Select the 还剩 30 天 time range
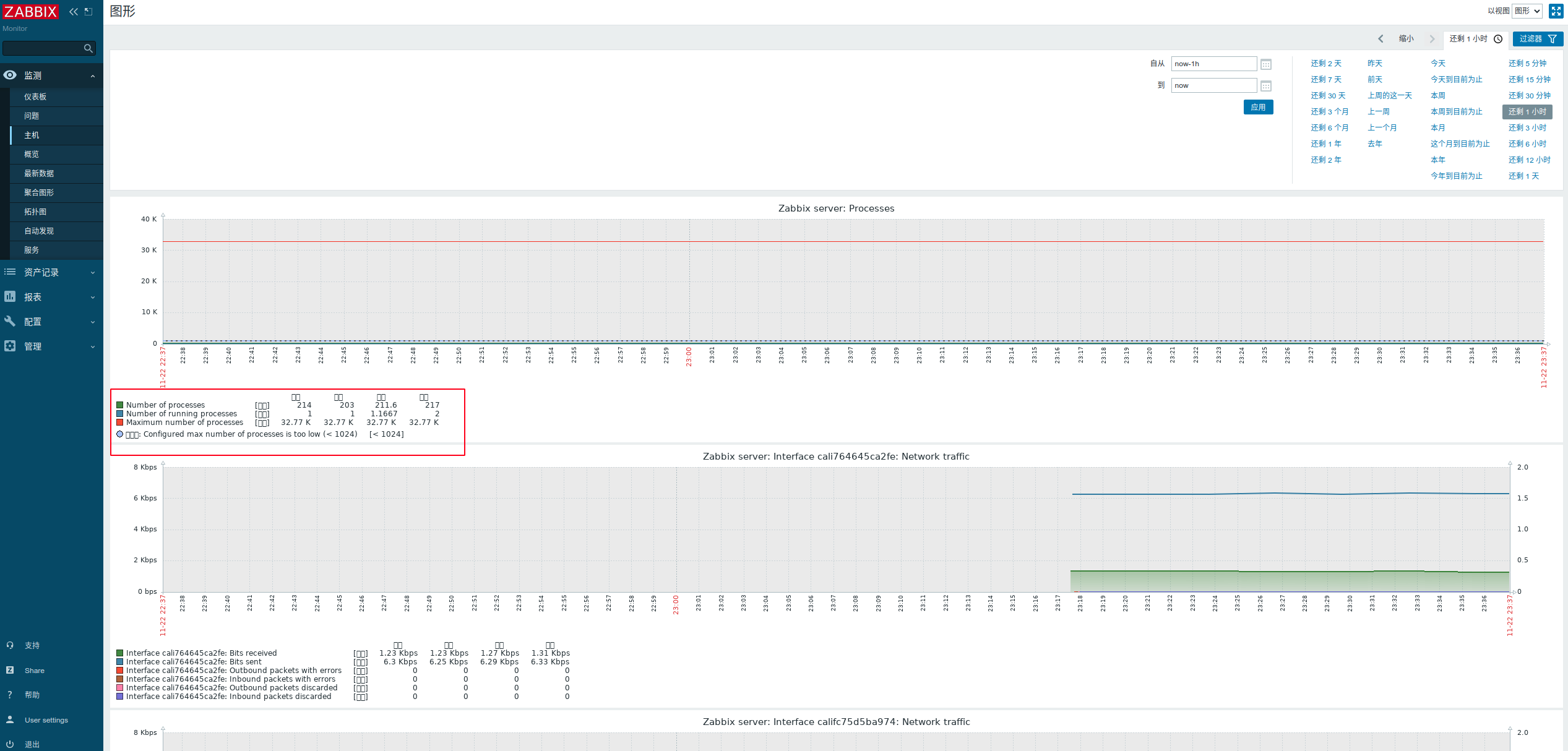The image size is (1568, 751). tap(1328, 96)
